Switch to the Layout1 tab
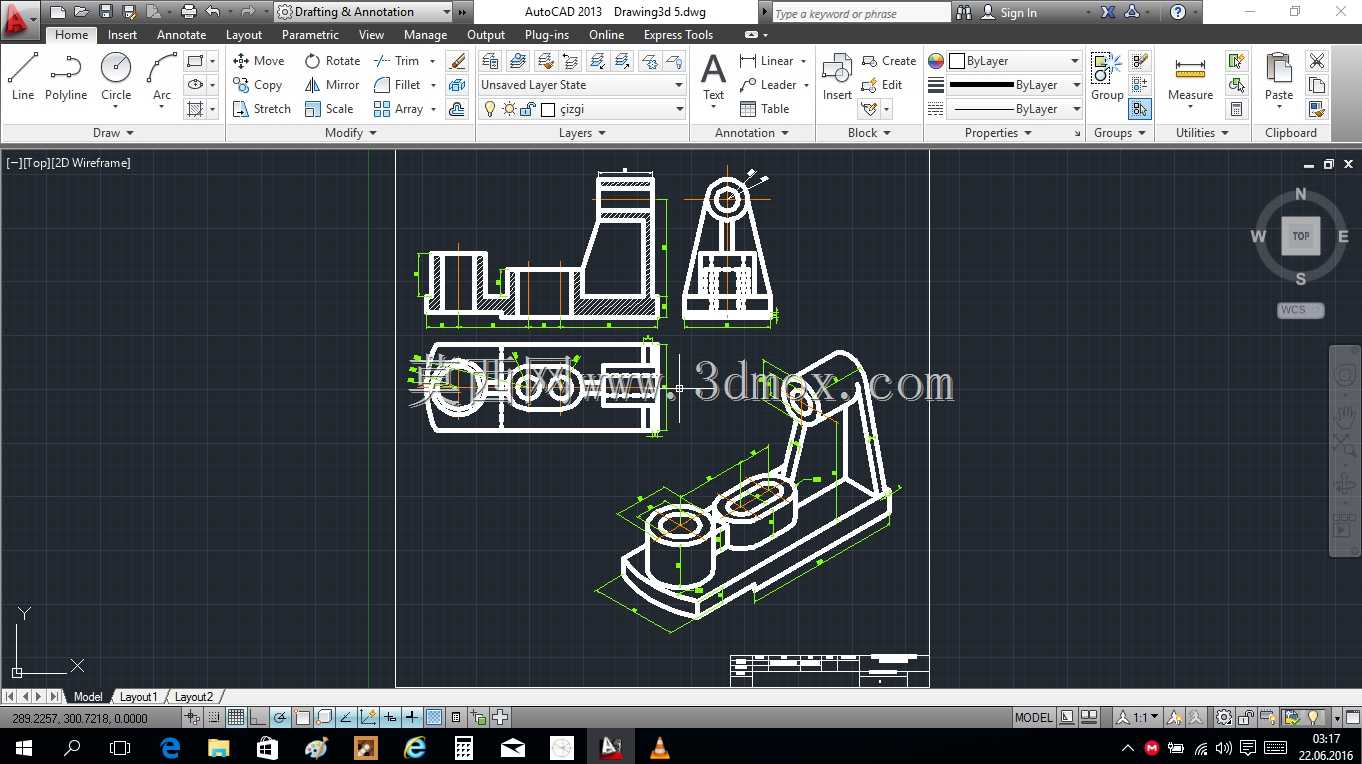 pyautogui.click(x=139, y=697)
